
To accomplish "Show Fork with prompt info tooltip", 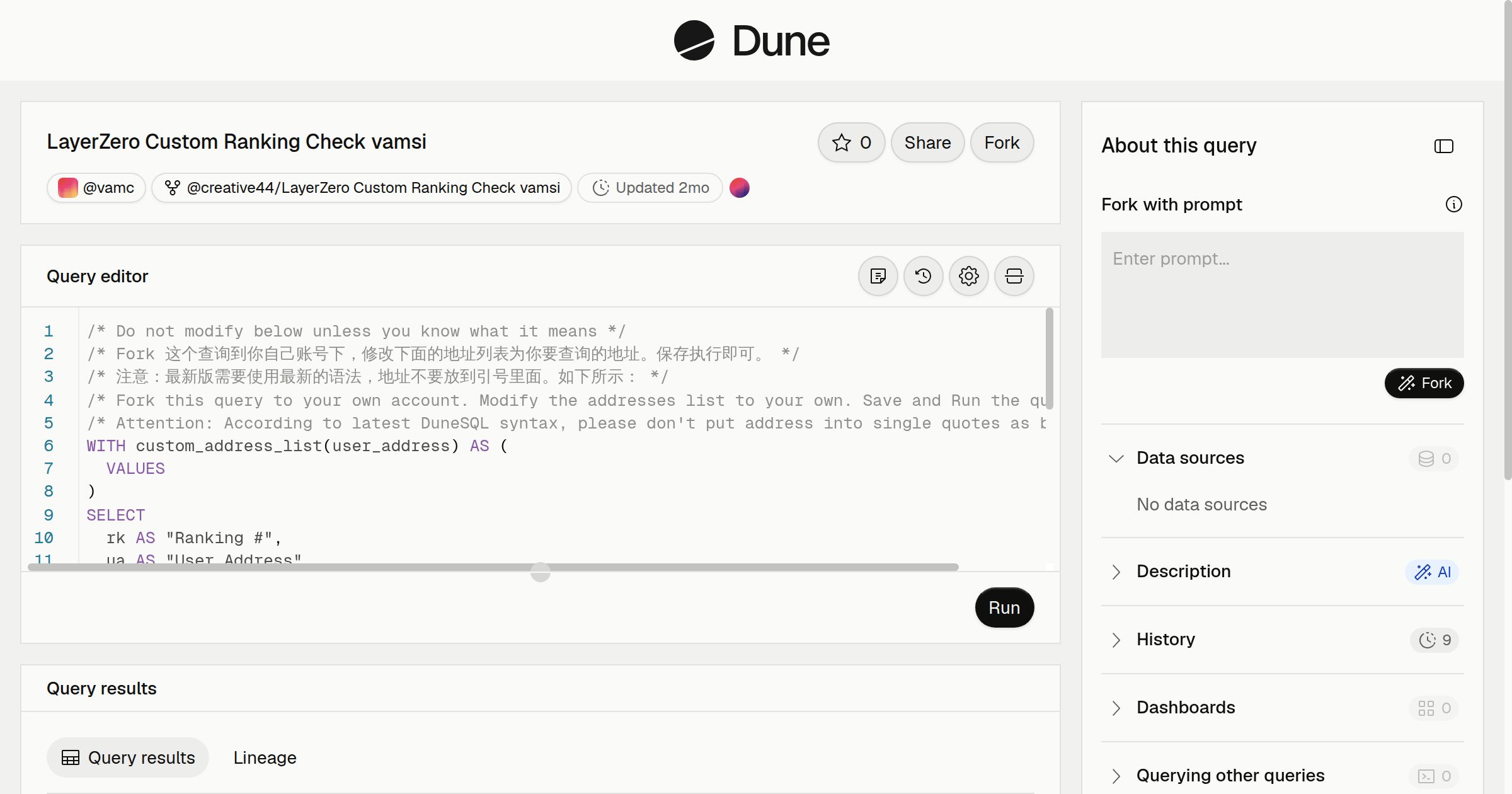I will point(1453,204).
